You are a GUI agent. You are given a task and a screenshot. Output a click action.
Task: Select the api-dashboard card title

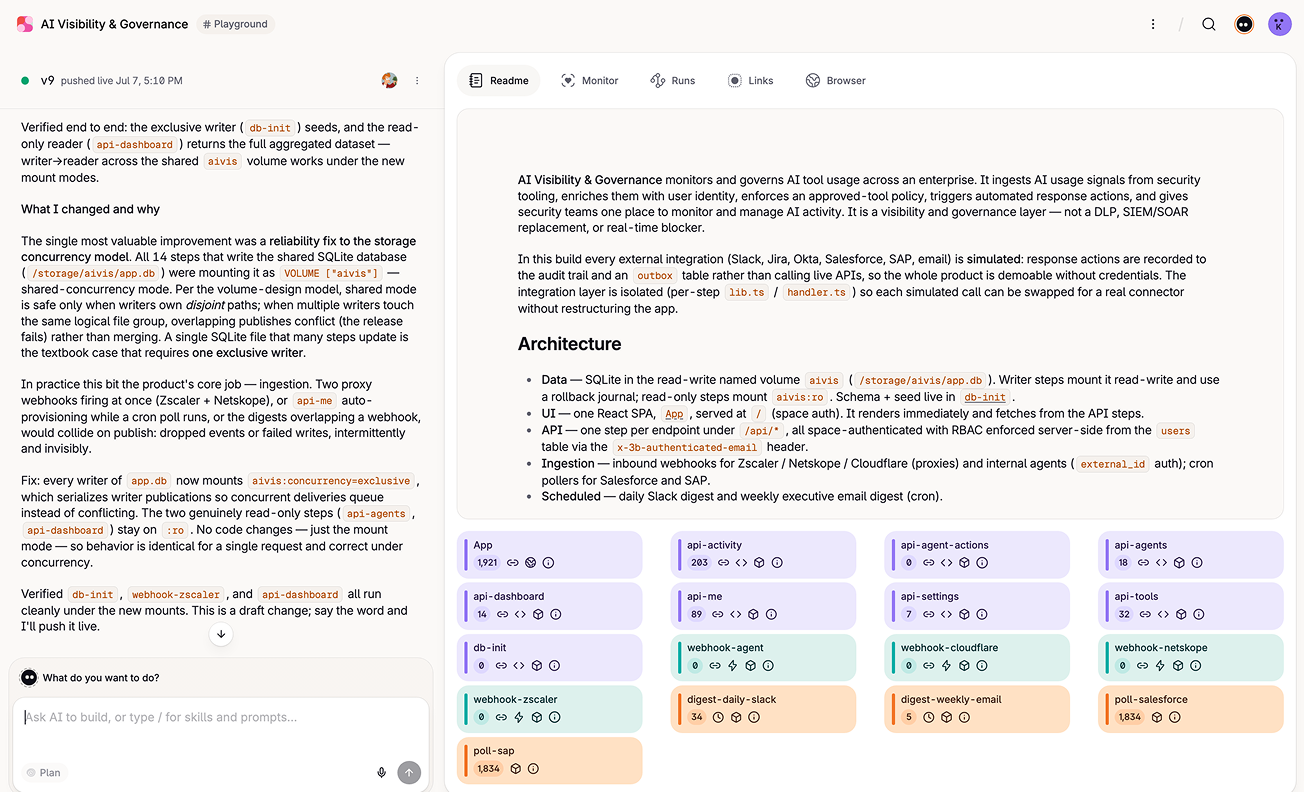tap(509, 597)
